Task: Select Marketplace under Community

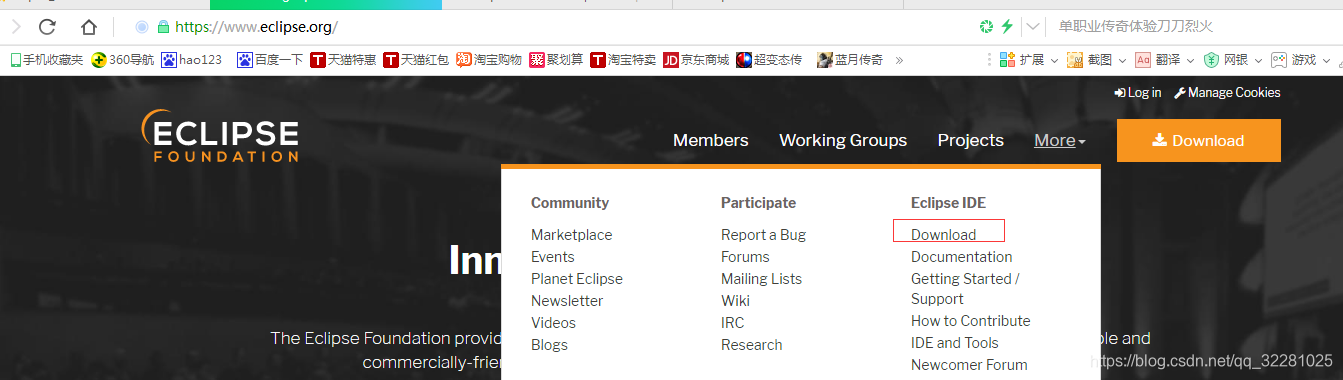Action: (571, 235)
